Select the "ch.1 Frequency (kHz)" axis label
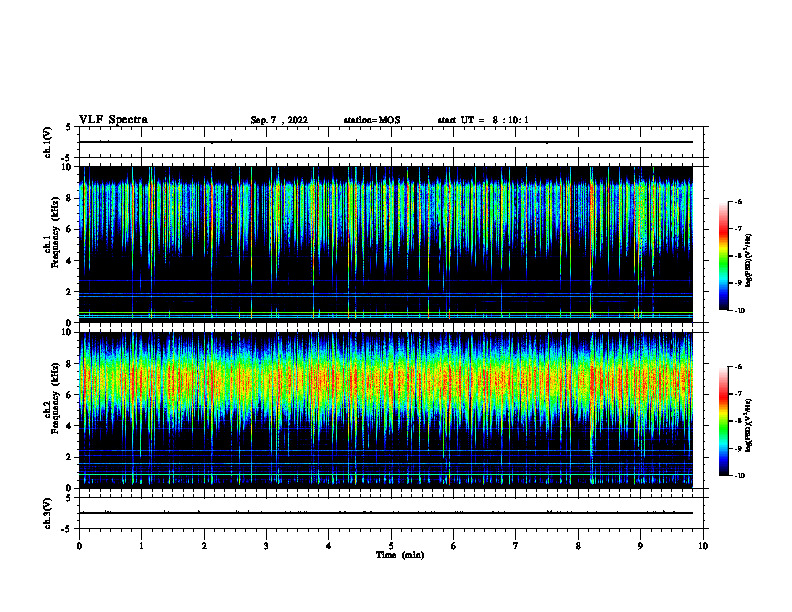 [x=51, y=232]
